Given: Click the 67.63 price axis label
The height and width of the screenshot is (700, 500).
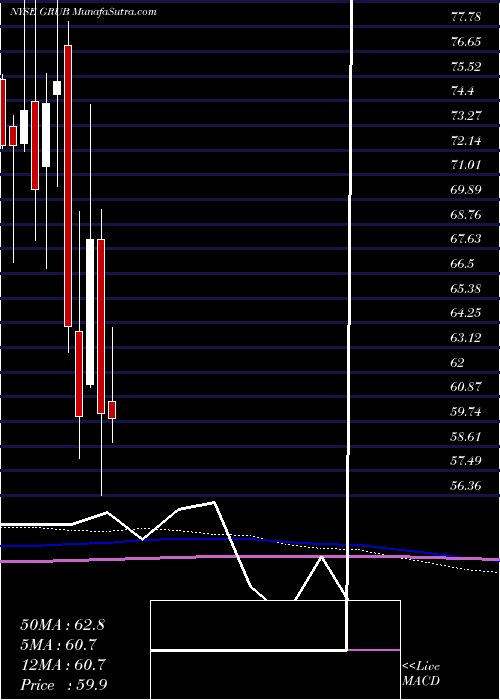Looking at the screenshot, I should pyautogui.click(x=467, y=239).
